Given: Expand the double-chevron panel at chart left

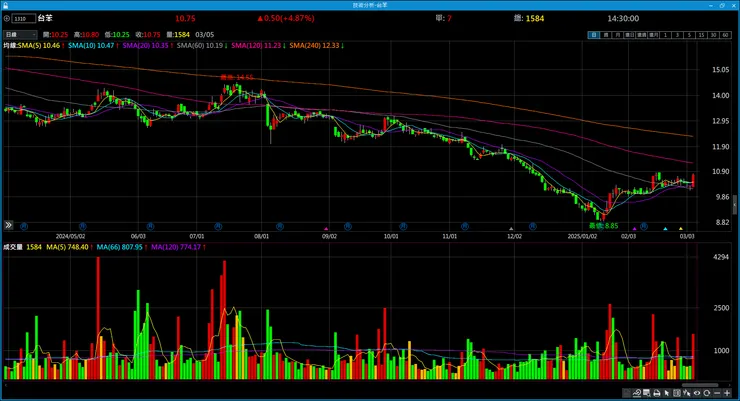Looking at the screenshot, I should point(8,225).
